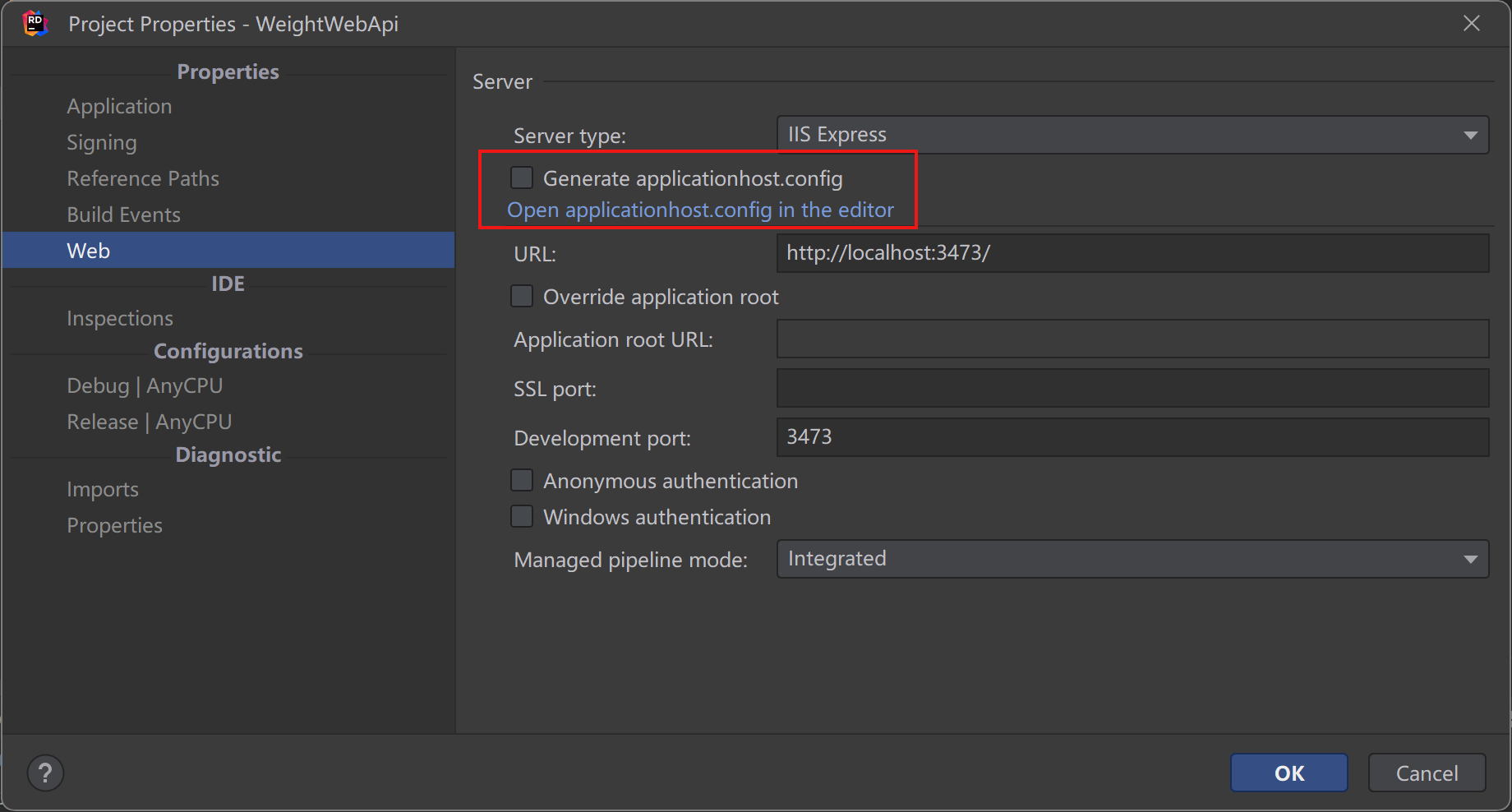Viewport: 1512px width, 812px height.
Task: Enable Windows authentication checkbox
Action: pos(522,516)
